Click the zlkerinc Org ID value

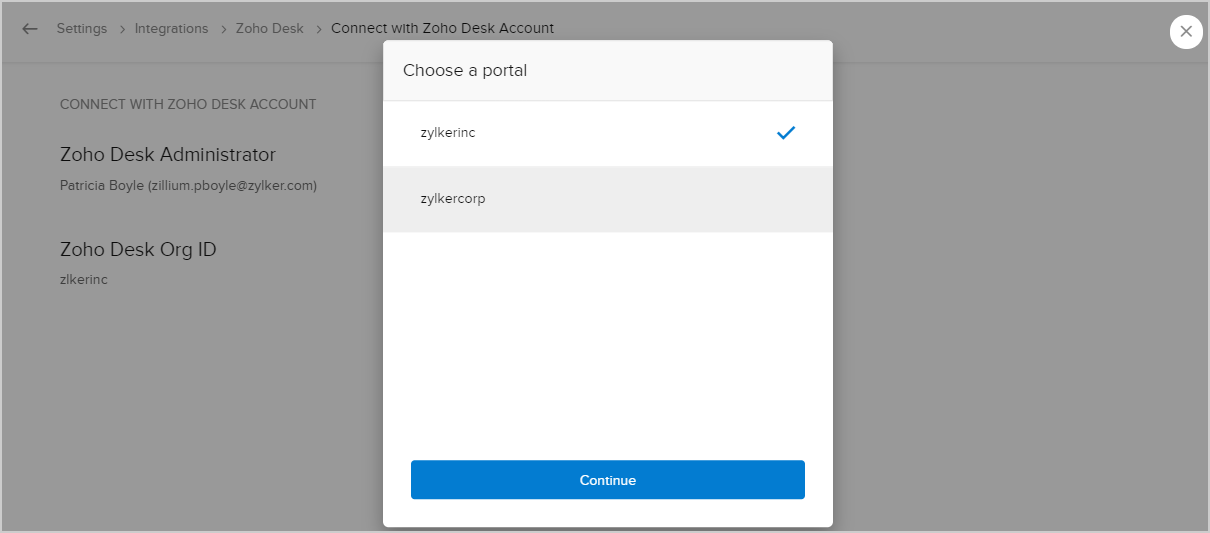point(84,280)
